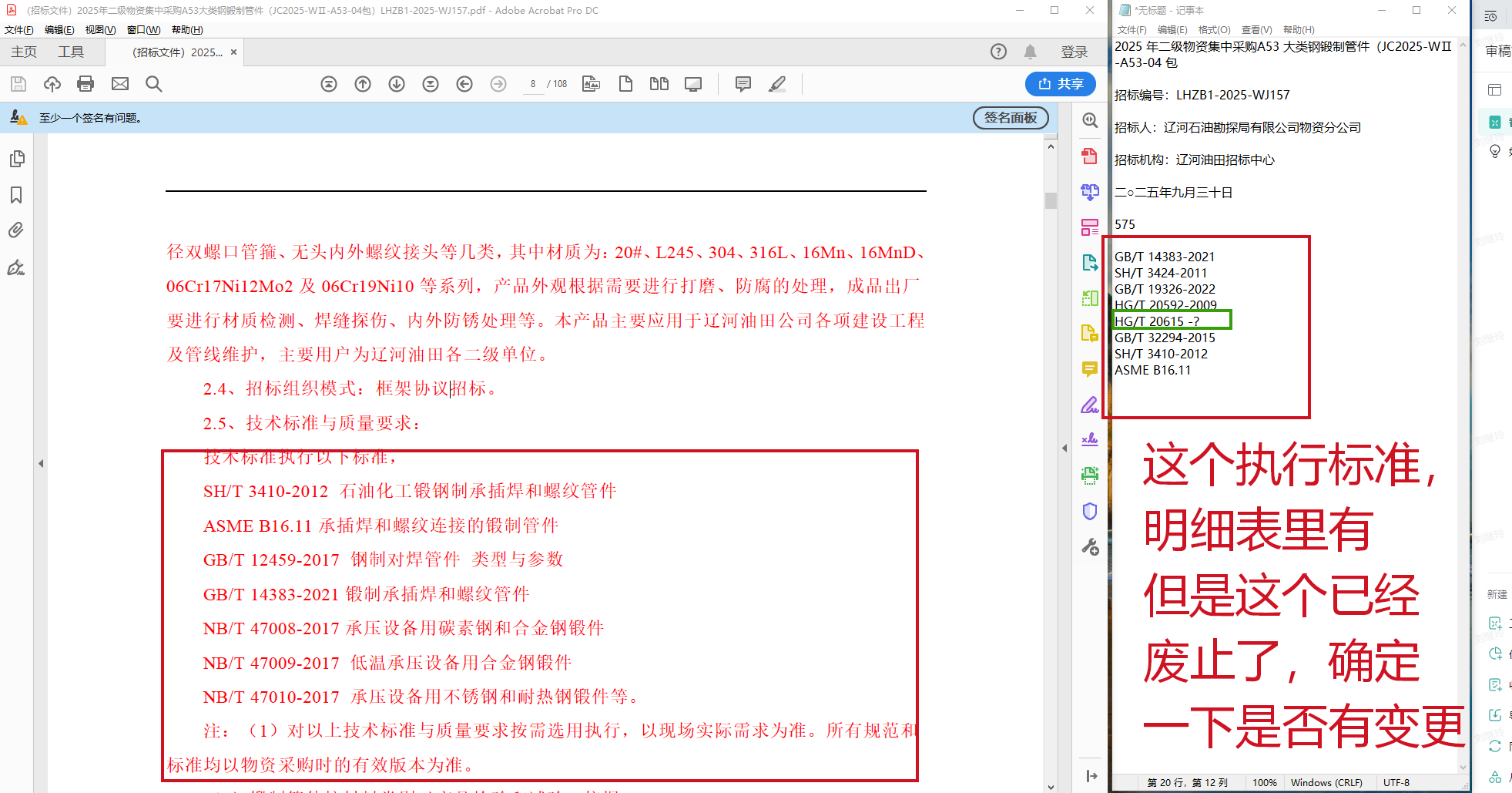Save the PDF with the floppy disk icon
The height and width of the screenshot is (793, 1512).
tap(18, 84)
